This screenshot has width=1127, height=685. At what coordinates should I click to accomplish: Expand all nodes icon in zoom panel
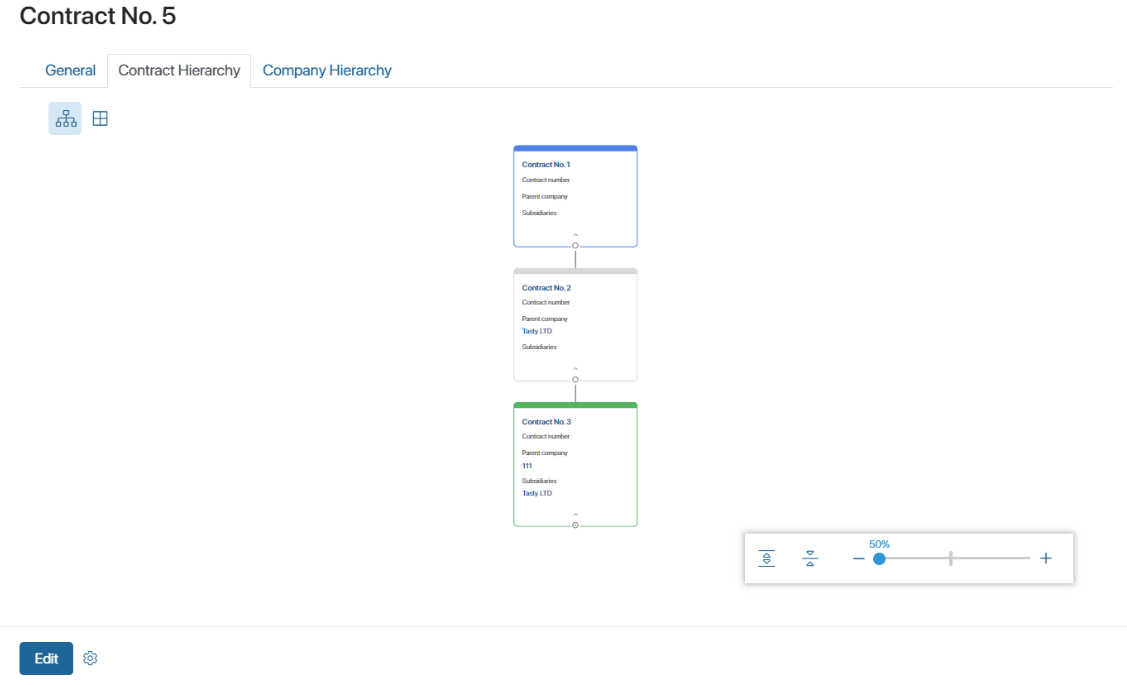(x=766, y=558)
